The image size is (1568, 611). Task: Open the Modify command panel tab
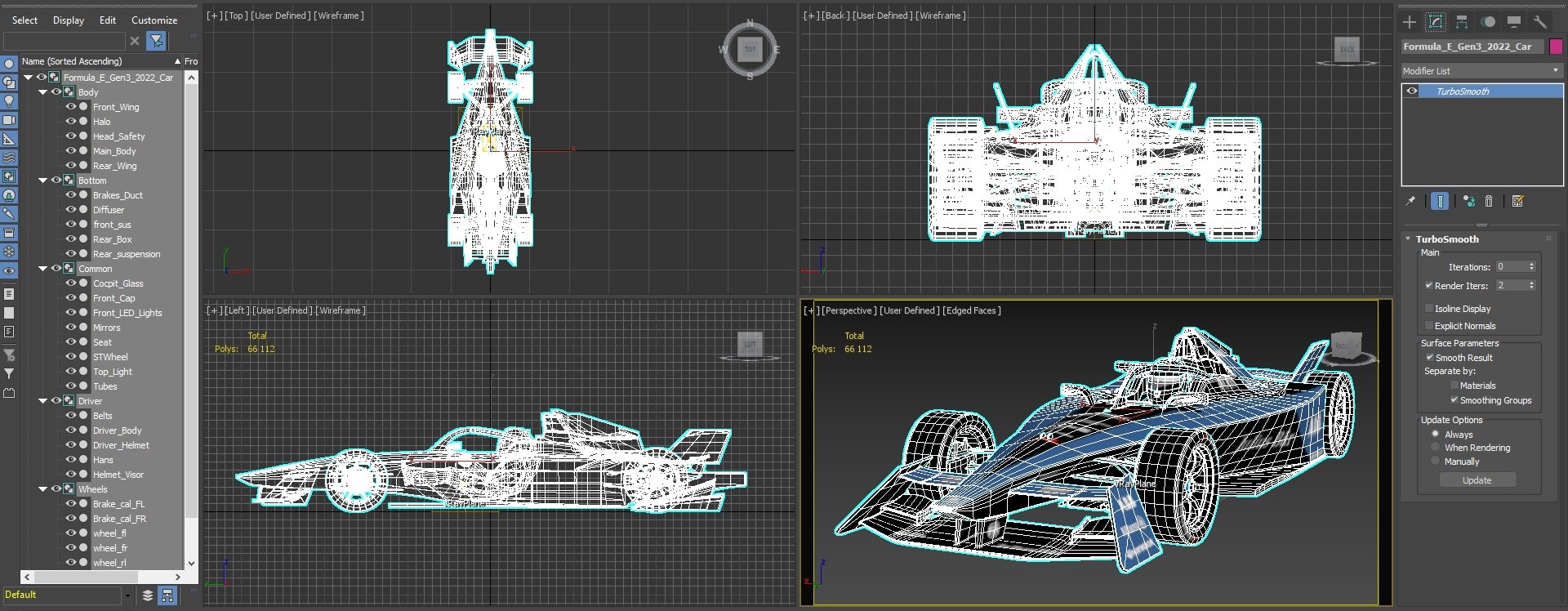(x=1436, y=22)
